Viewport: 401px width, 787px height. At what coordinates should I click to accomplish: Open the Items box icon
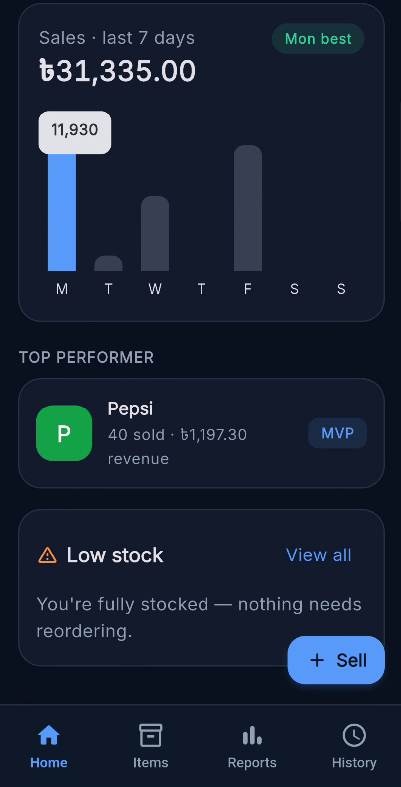click(150, 736)
